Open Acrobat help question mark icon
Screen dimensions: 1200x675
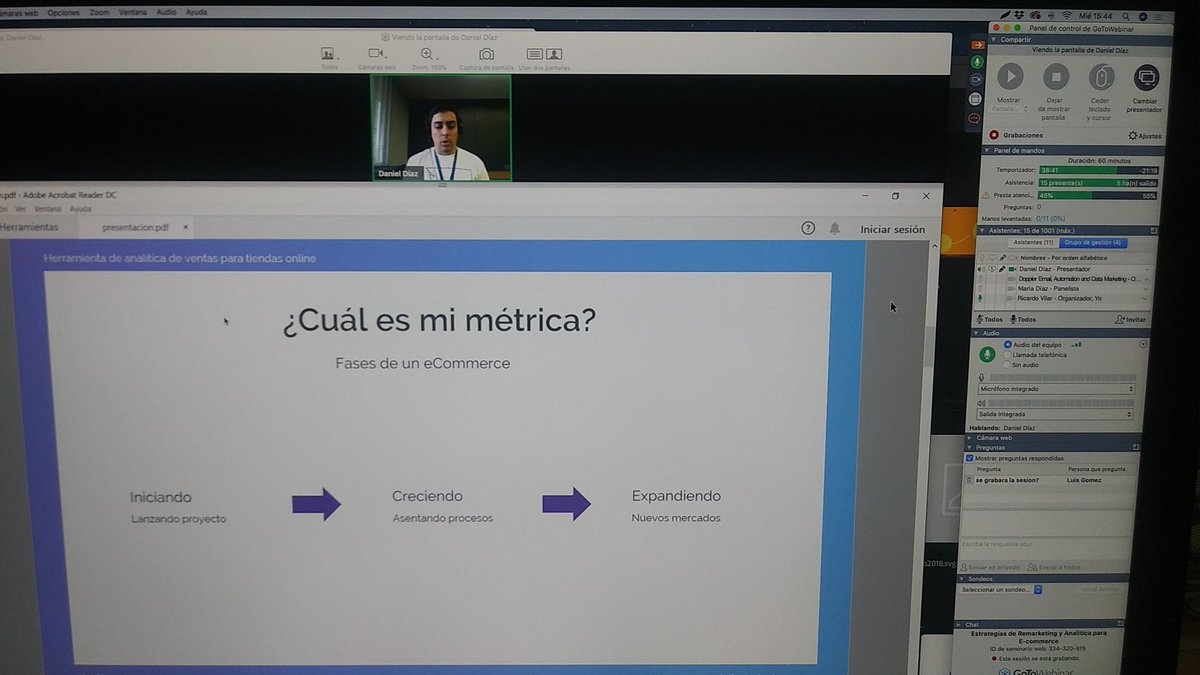(x=808, y=228)
